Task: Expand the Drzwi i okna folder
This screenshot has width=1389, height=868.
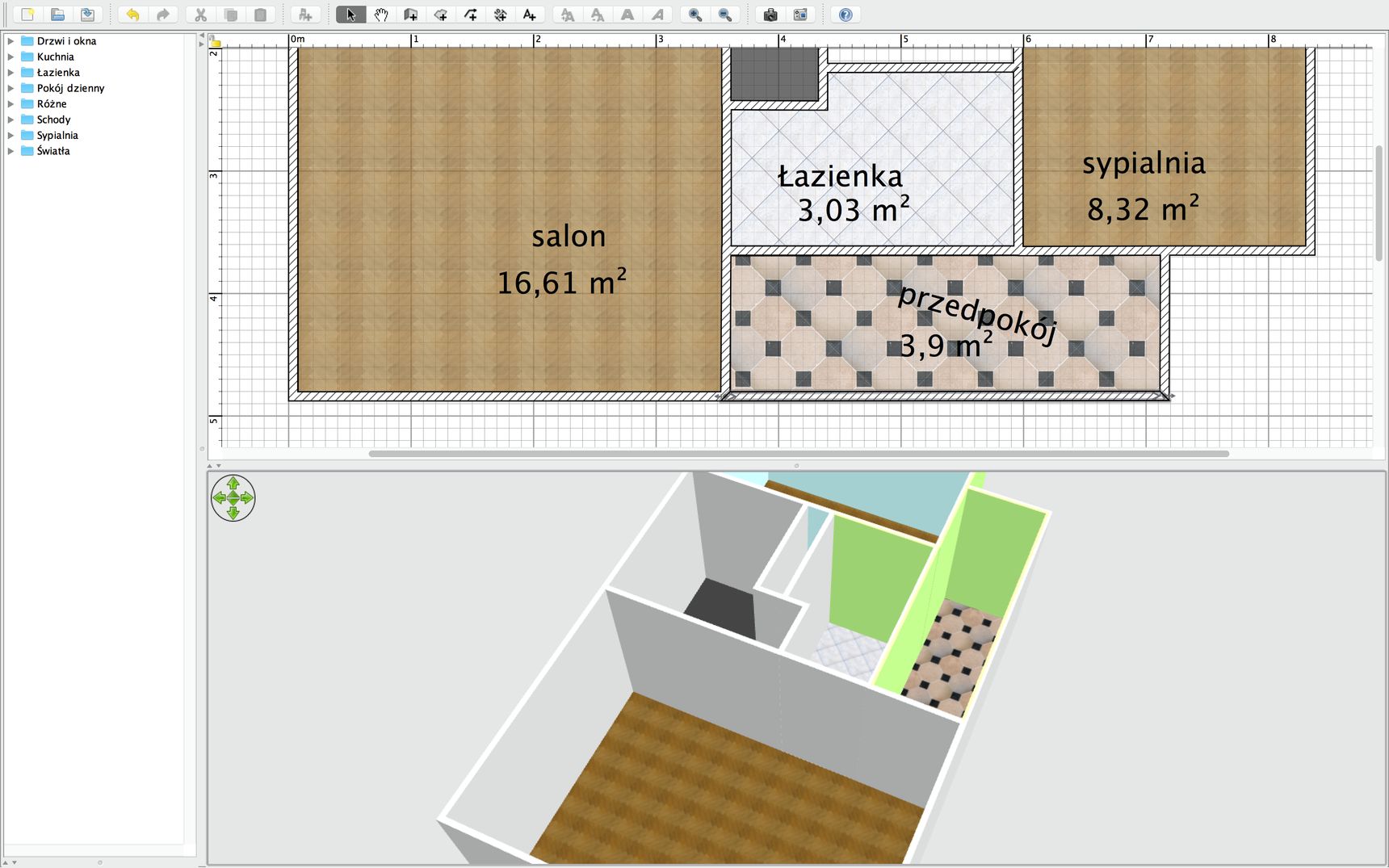Action: pos(10,41)
